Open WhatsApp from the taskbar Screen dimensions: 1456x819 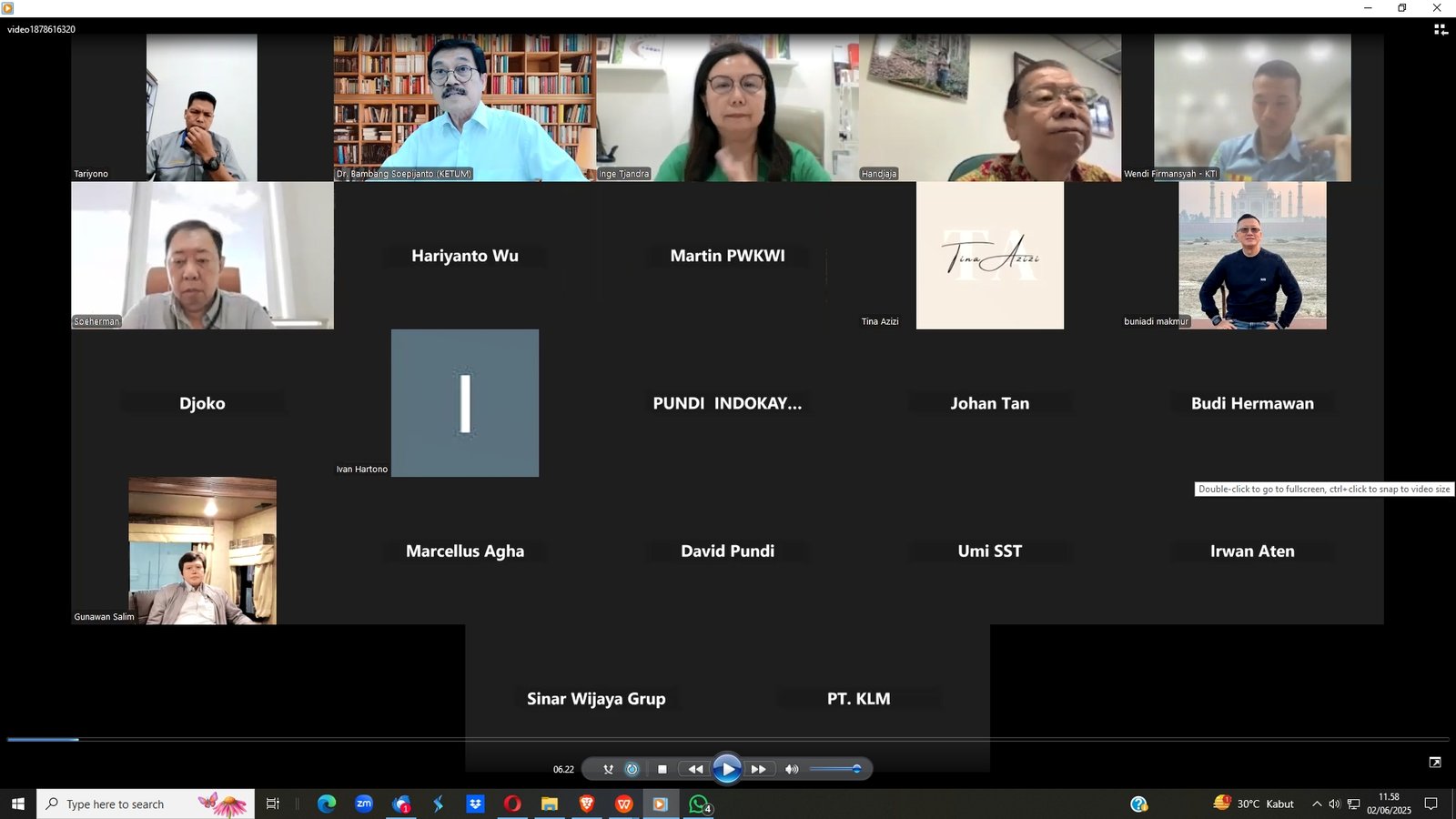coord(698,804)
